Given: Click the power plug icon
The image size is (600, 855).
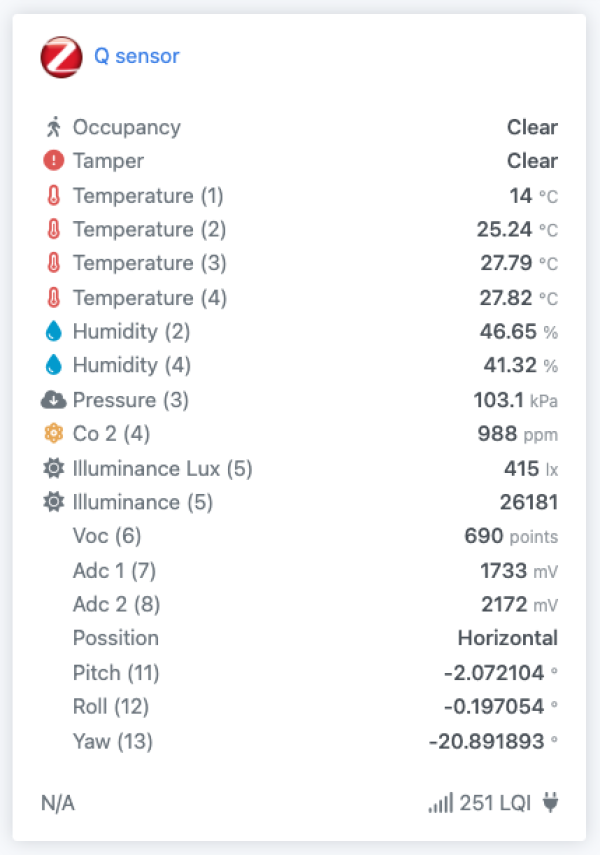Looking at the screenshot, I should (x=550, y=802).
